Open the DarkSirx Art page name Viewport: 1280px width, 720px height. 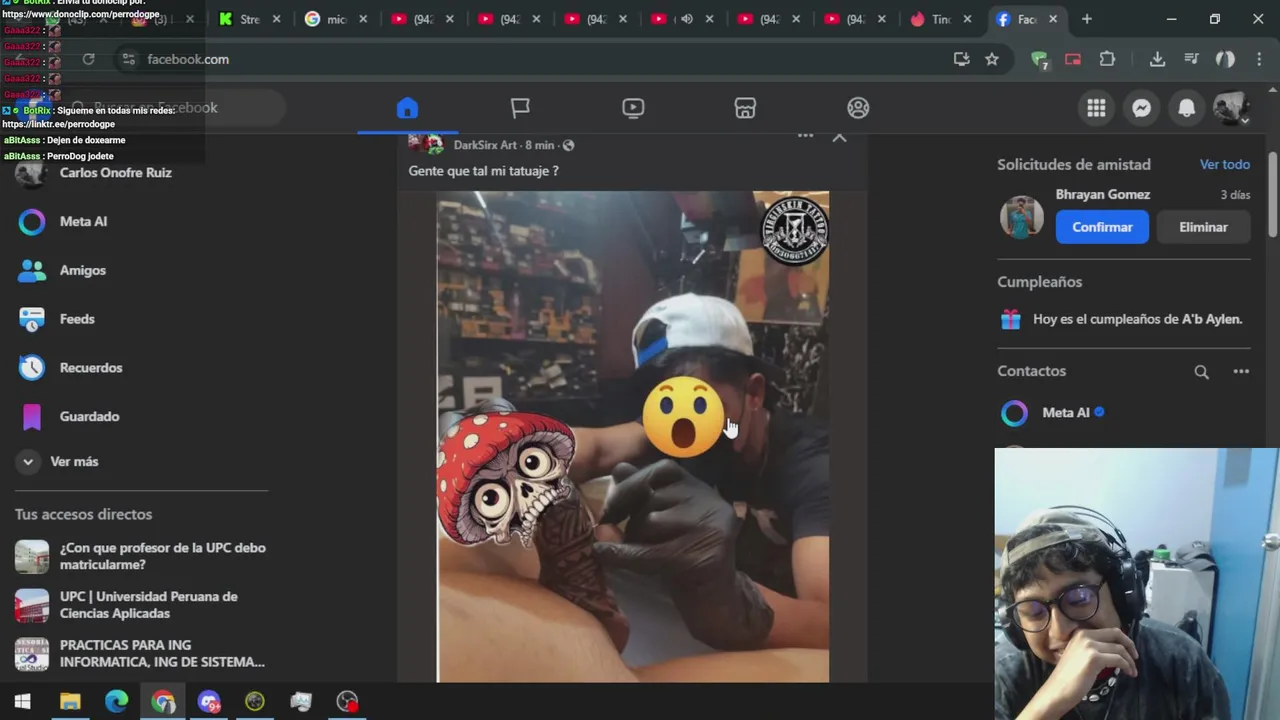[x=485, y=145]
